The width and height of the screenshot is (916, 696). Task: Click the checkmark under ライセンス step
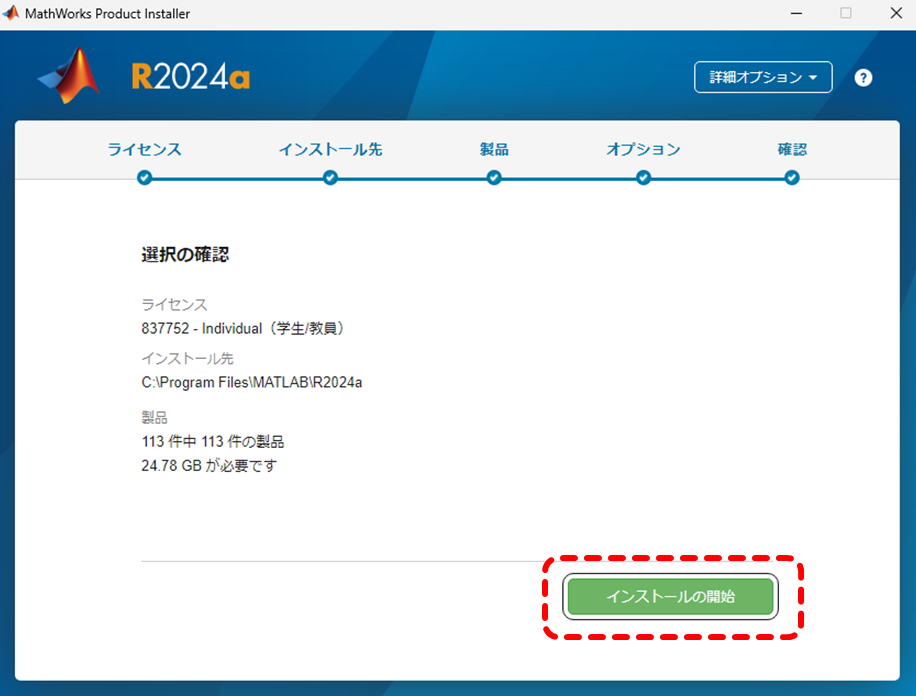pos(144,178)
